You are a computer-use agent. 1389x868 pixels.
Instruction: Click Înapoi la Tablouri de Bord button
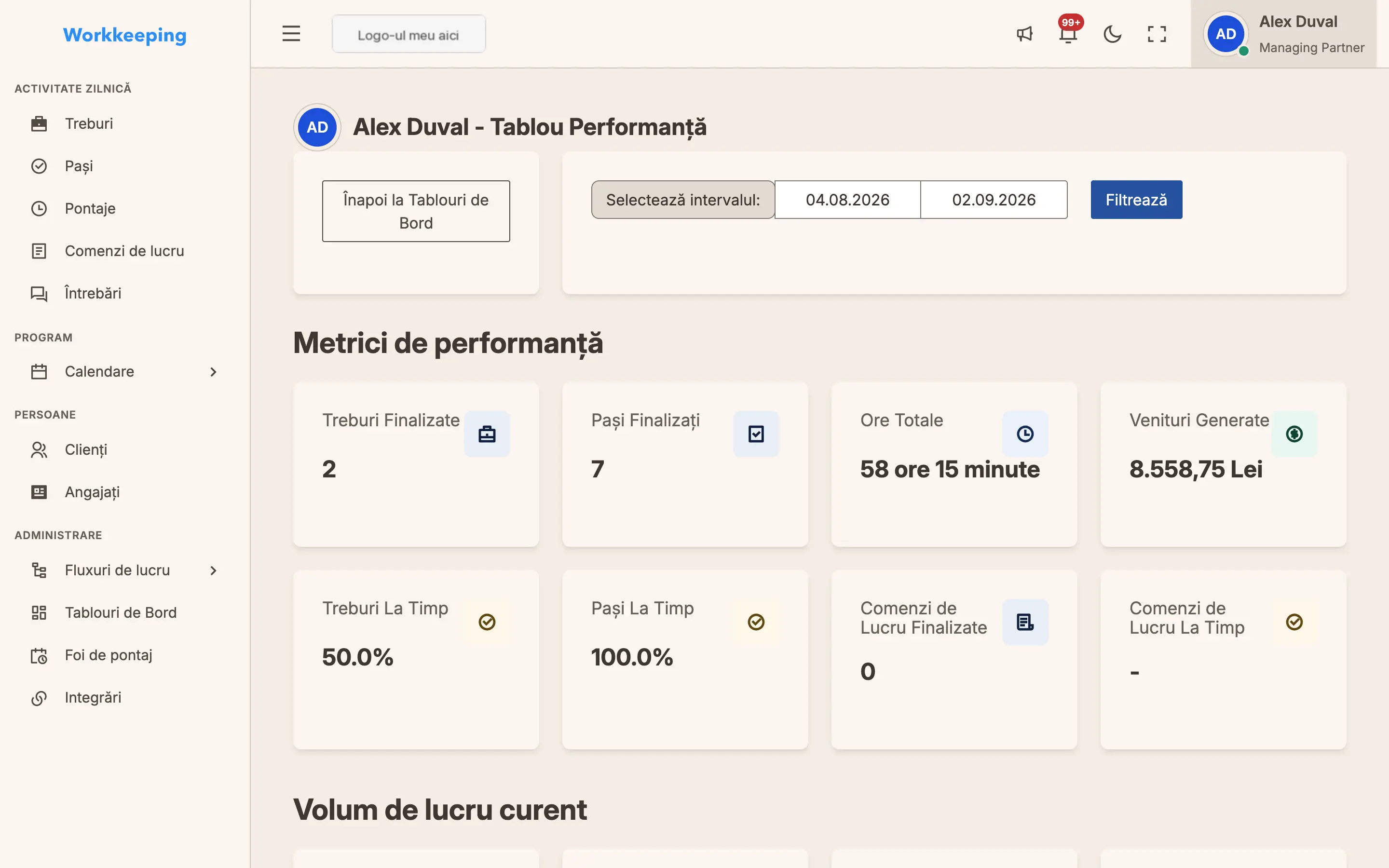pyautogui.click(x=416, y=211)
